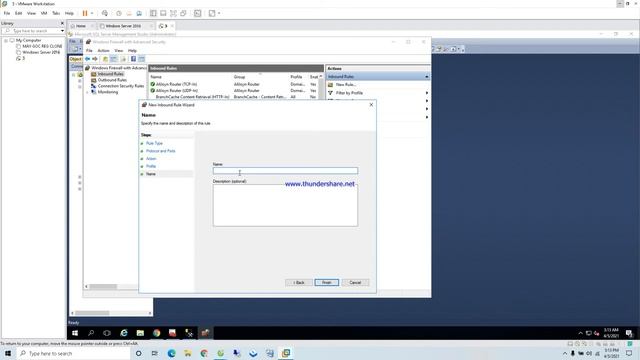This screenshot has height=360, width=640.
Task: Select Windows Server 2016 in library tree
Action: pyautogui.click(x=41, y=52)
